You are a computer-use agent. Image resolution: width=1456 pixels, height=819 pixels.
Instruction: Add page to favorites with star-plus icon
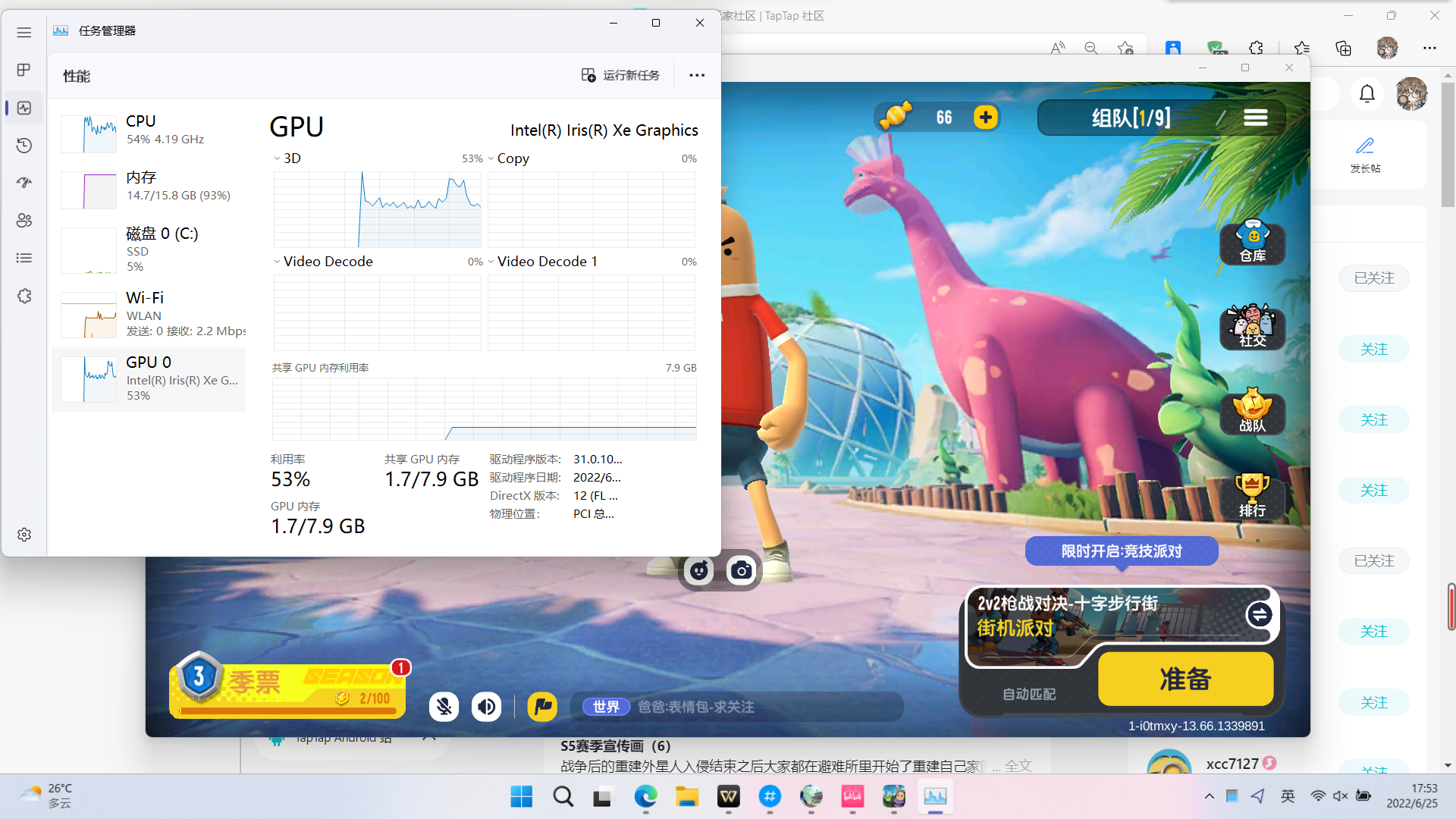1125,48
